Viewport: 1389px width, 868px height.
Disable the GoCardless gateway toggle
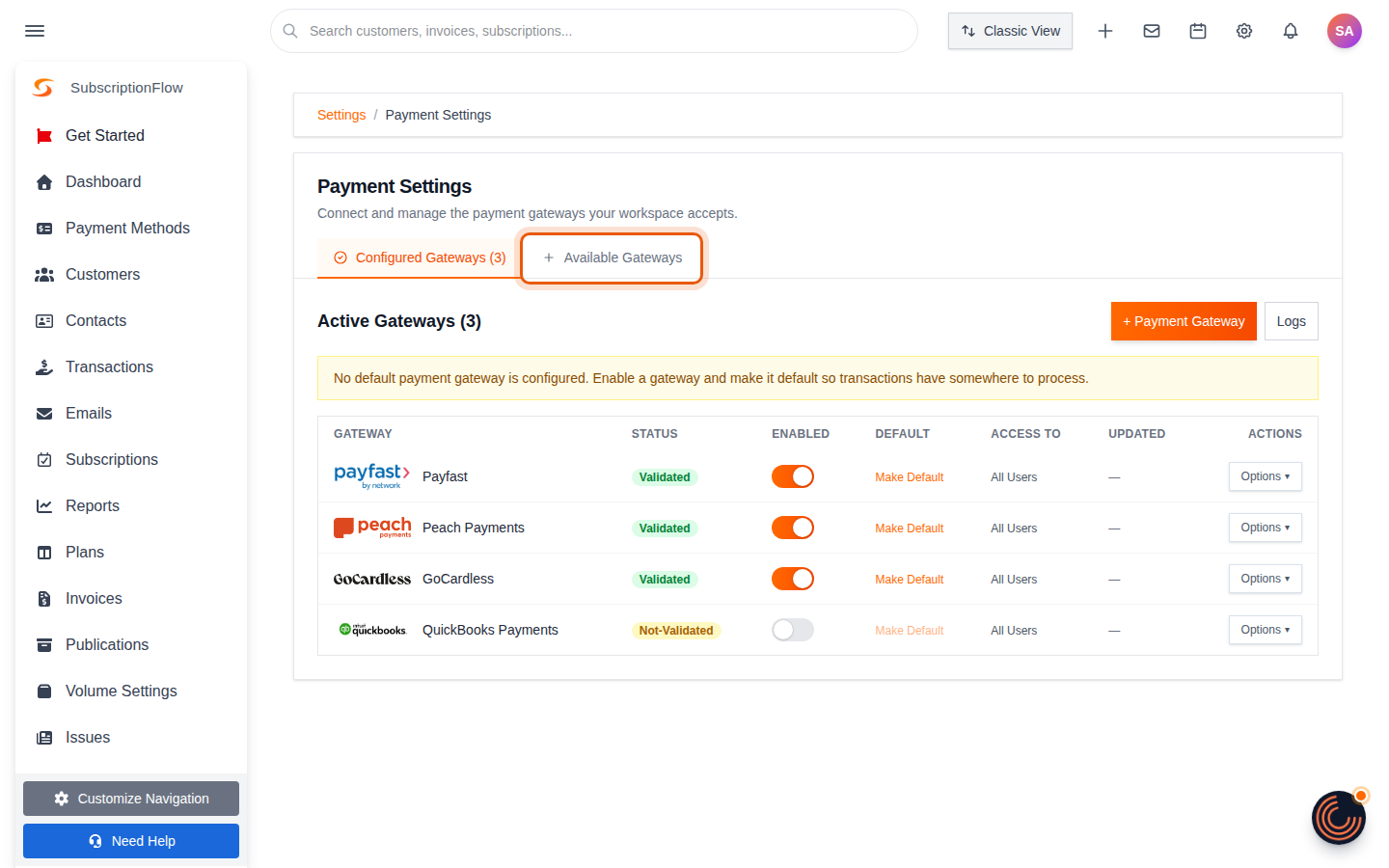(x=793, y=579)
